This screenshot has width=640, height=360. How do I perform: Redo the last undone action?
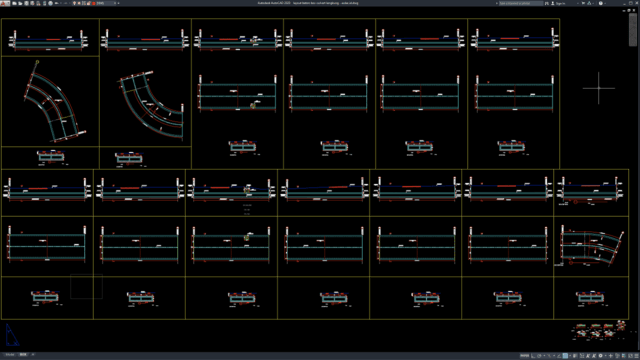coord(66,3)
